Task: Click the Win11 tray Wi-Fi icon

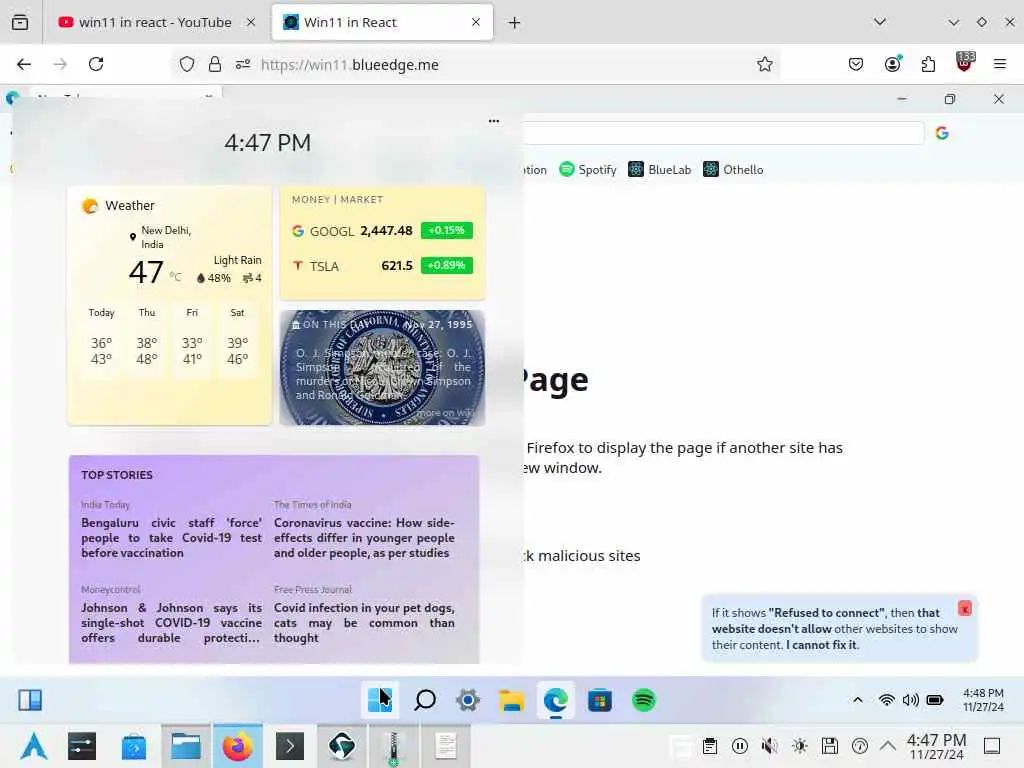Action: point(886,700)
